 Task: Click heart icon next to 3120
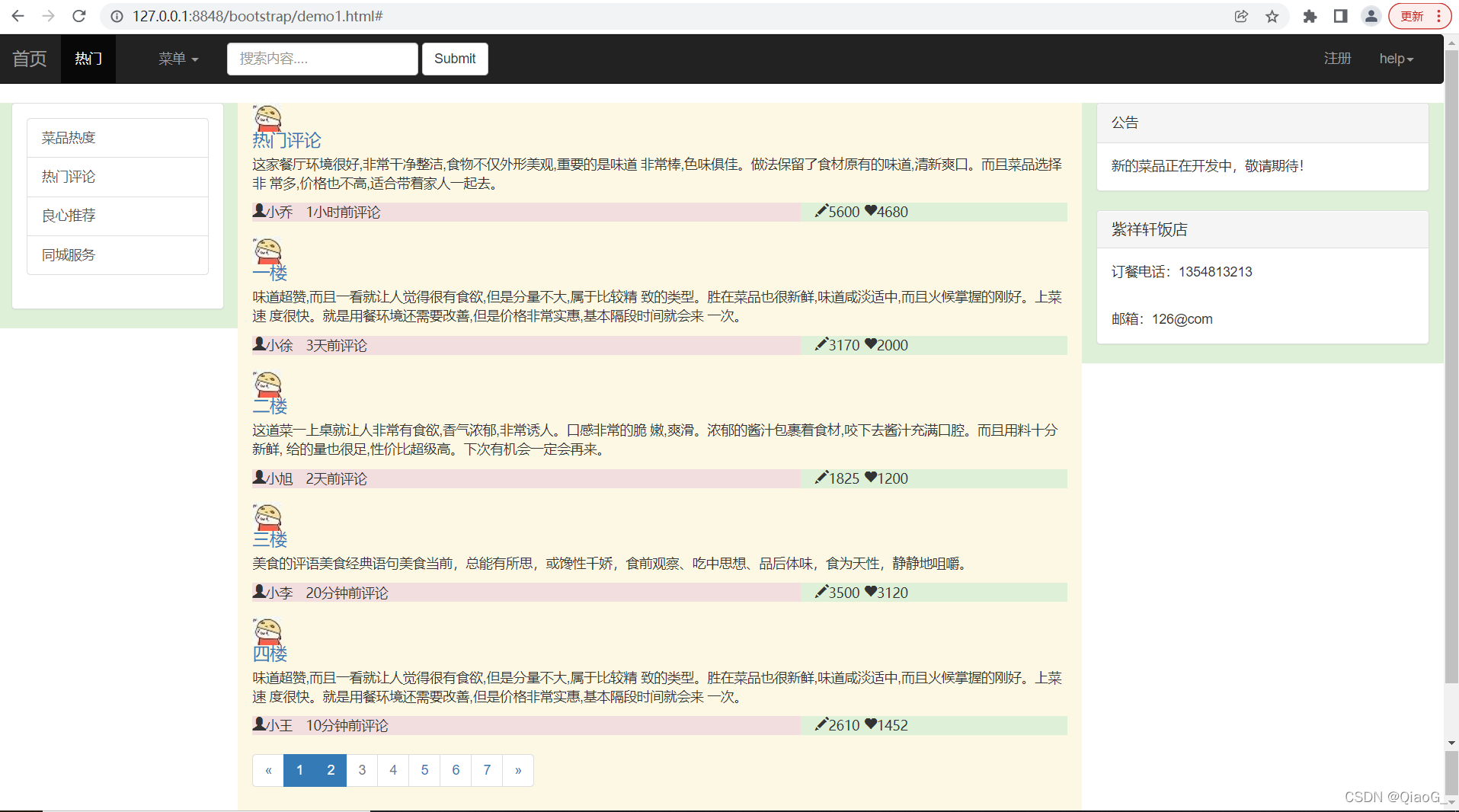click(870, 591)
